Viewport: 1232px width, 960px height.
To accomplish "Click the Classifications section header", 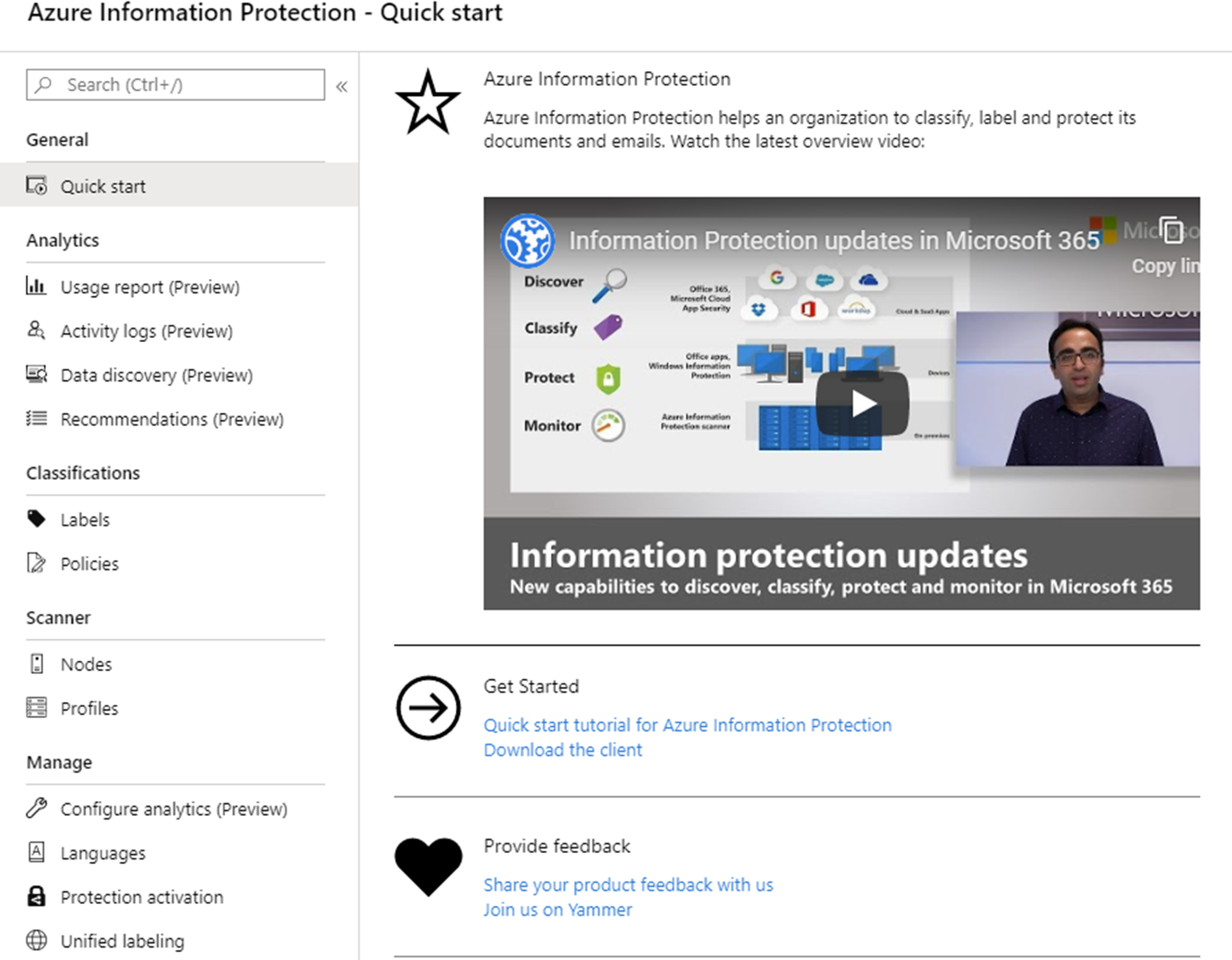I will click(83, 473).
